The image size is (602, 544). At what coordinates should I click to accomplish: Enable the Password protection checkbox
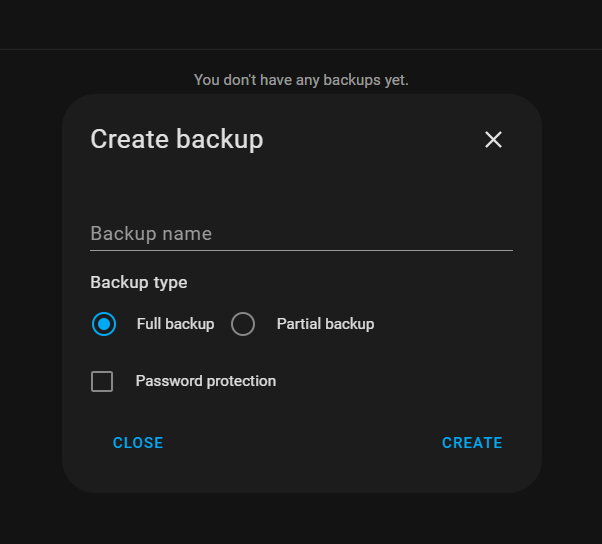click(102, 381)
